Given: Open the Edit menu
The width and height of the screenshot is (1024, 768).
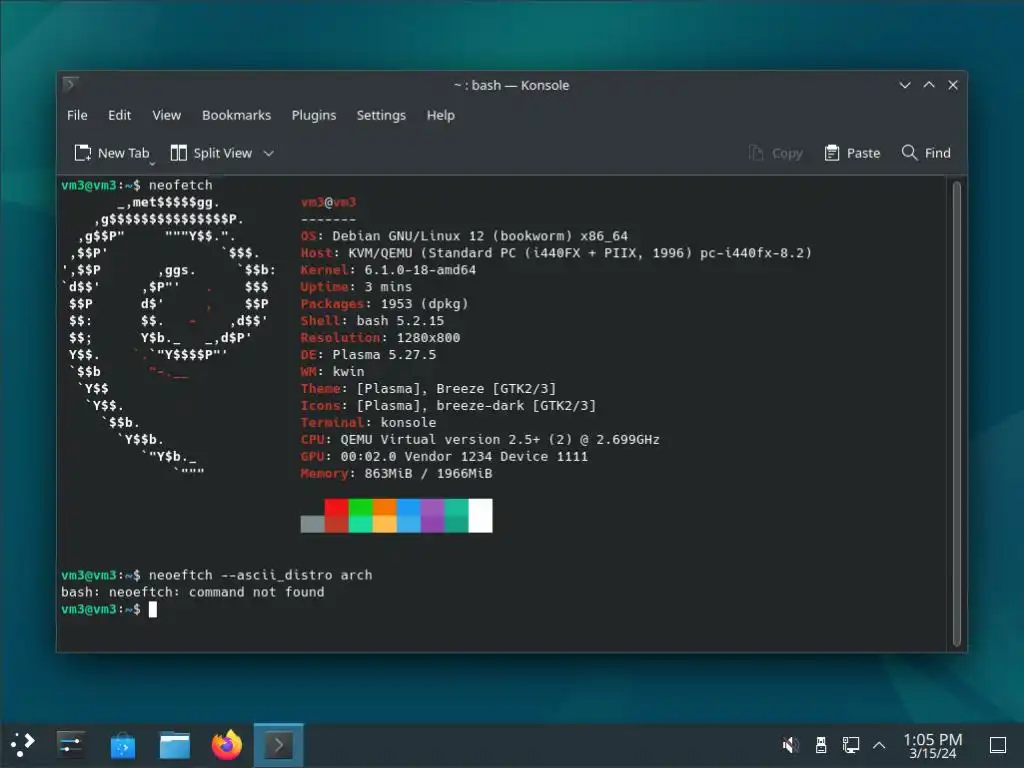Looking at the screenshot, I should pyautogui.click(x=120, y=115).
